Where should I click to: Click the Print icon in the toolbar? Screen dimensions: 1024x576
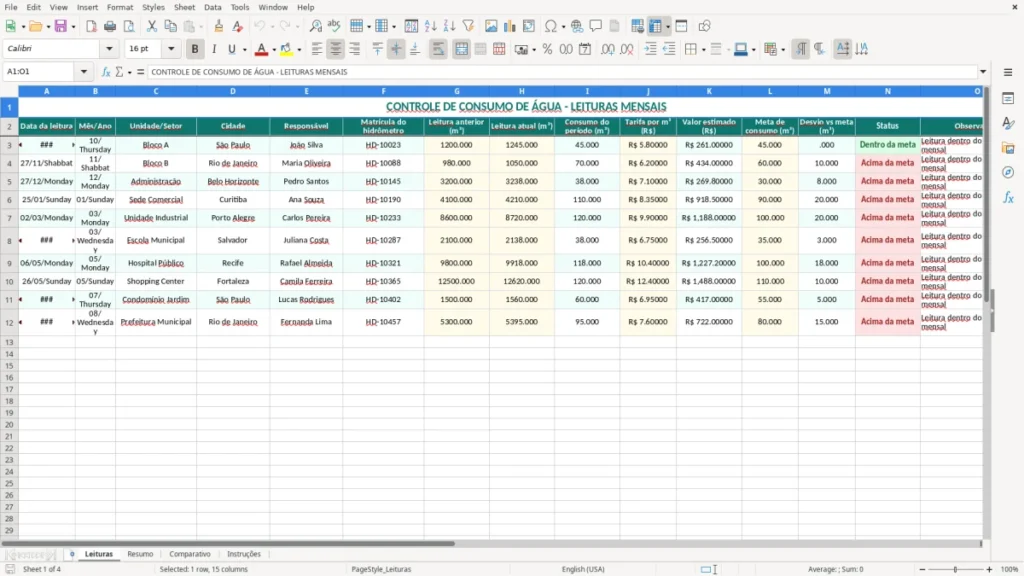coord(110,26)
